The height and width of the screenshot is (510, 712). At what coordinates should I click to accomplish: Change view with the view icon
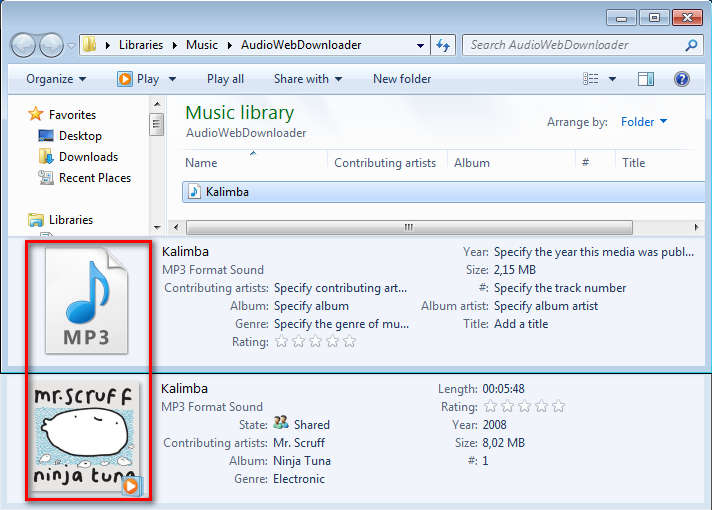click(x=590, y=79)
